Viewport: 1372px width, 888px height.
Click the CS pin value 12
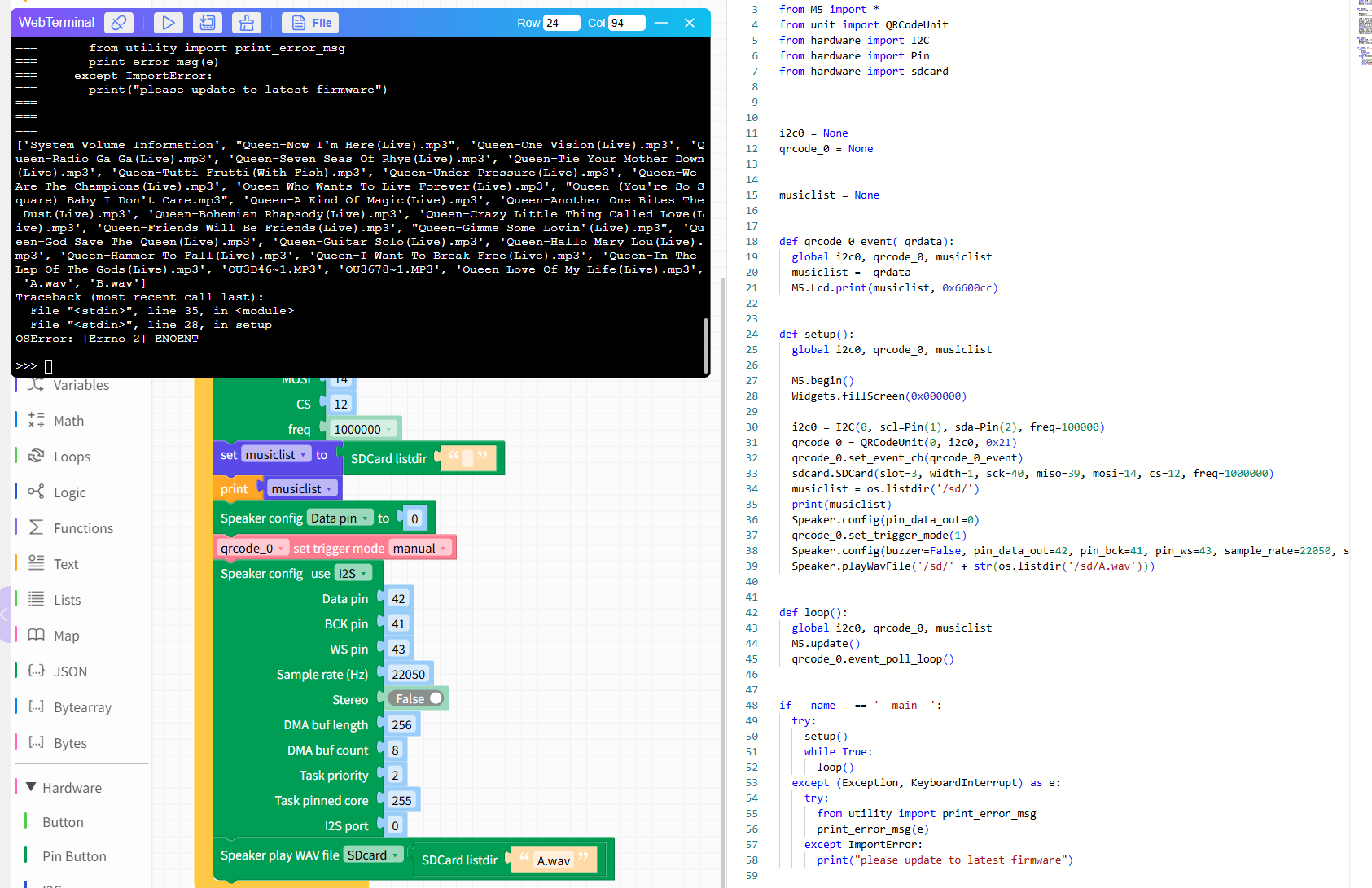pyautogui.click(x=340, y=405)
